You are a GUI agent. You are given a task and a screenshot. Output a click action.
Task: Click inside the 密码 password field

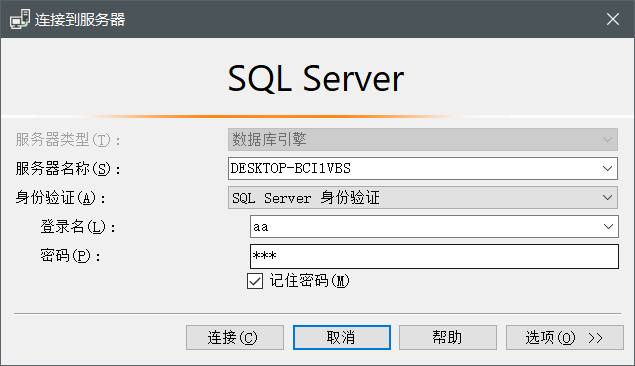pyautogui.click(x=434, y=256)
